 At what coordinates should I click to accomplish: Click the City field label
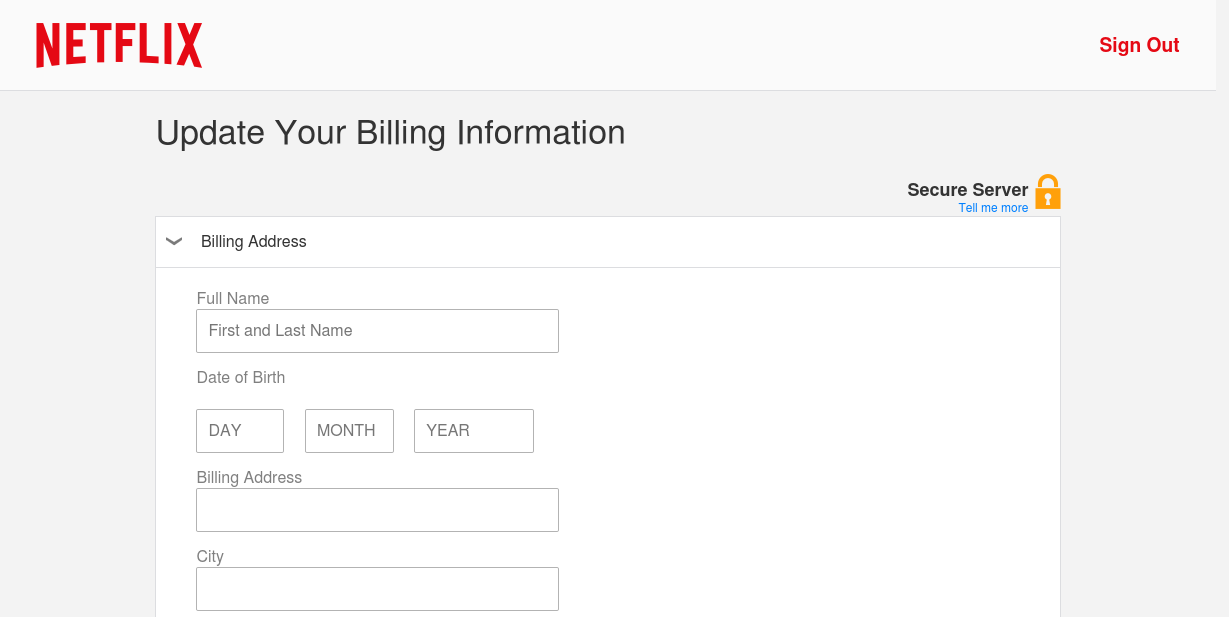(210, 557)
